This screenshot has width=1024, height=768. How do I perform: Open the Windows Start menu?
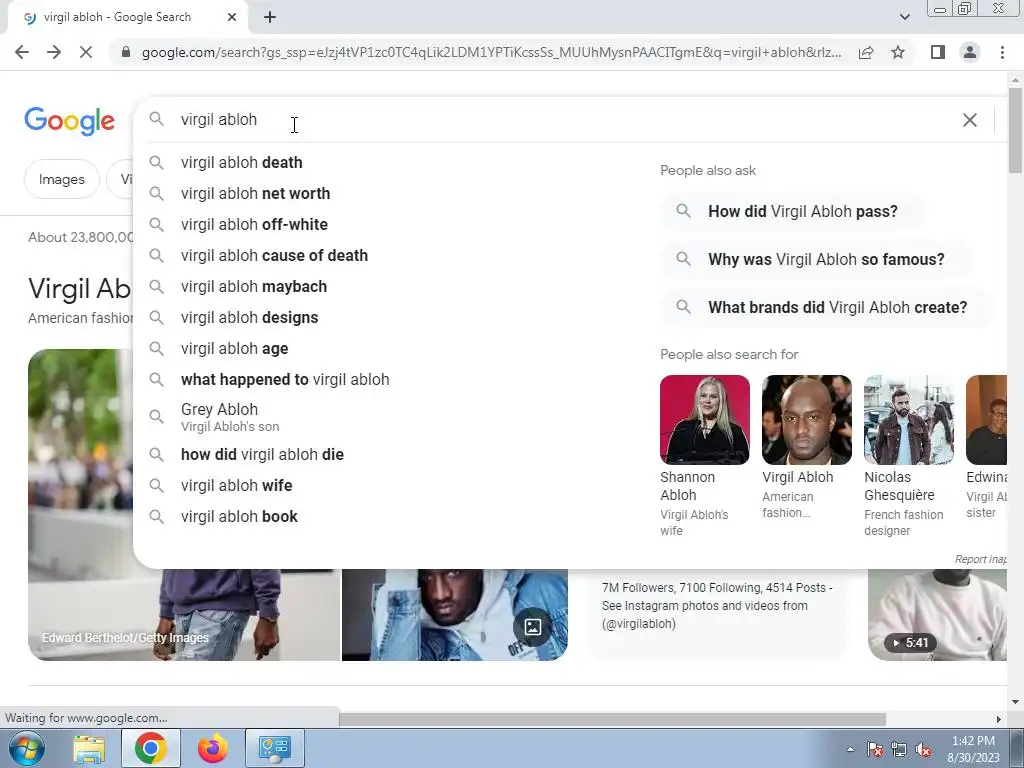click(25, 748)
